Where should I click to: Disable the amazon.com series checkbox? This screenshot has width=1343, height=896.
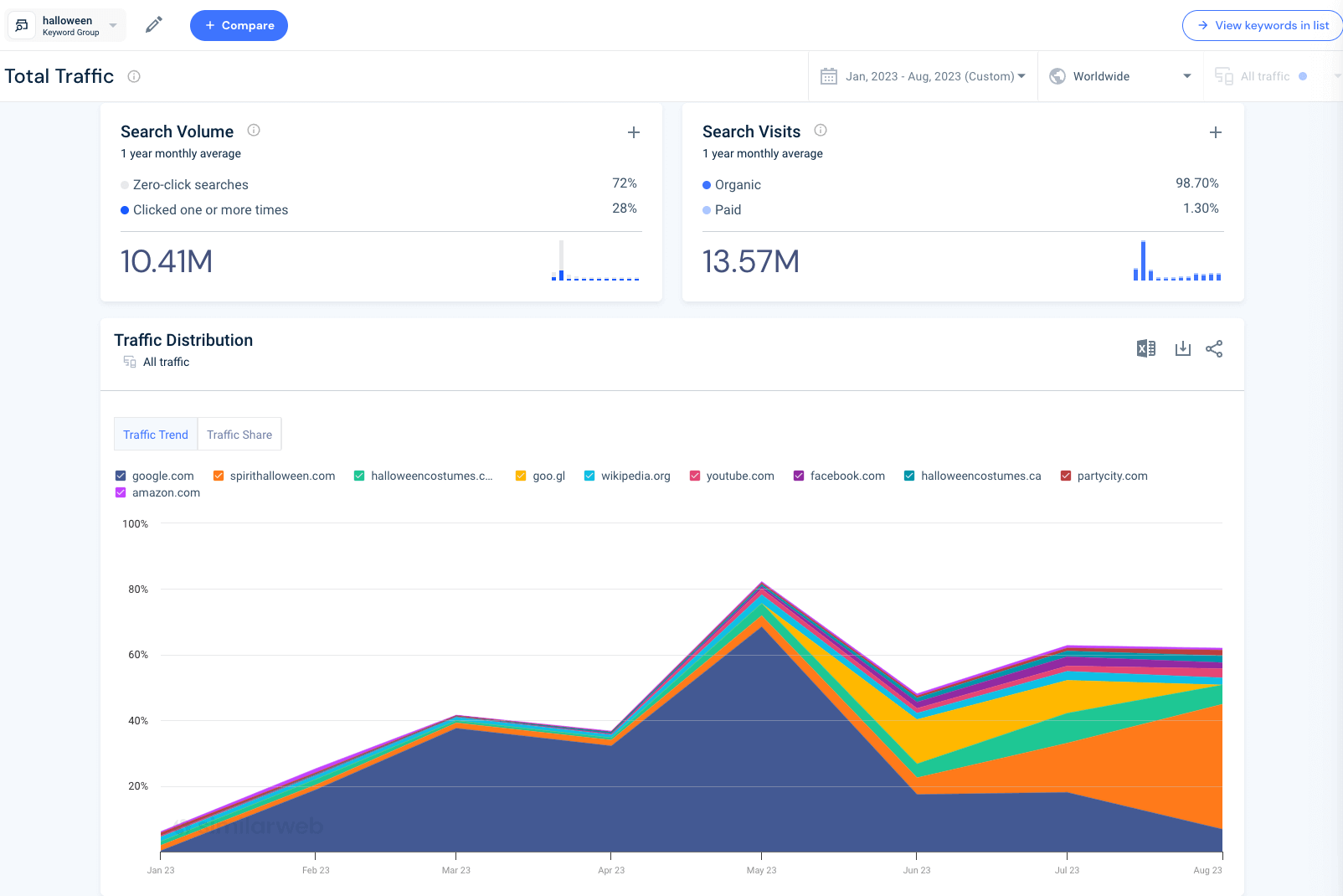coord(120,492)
